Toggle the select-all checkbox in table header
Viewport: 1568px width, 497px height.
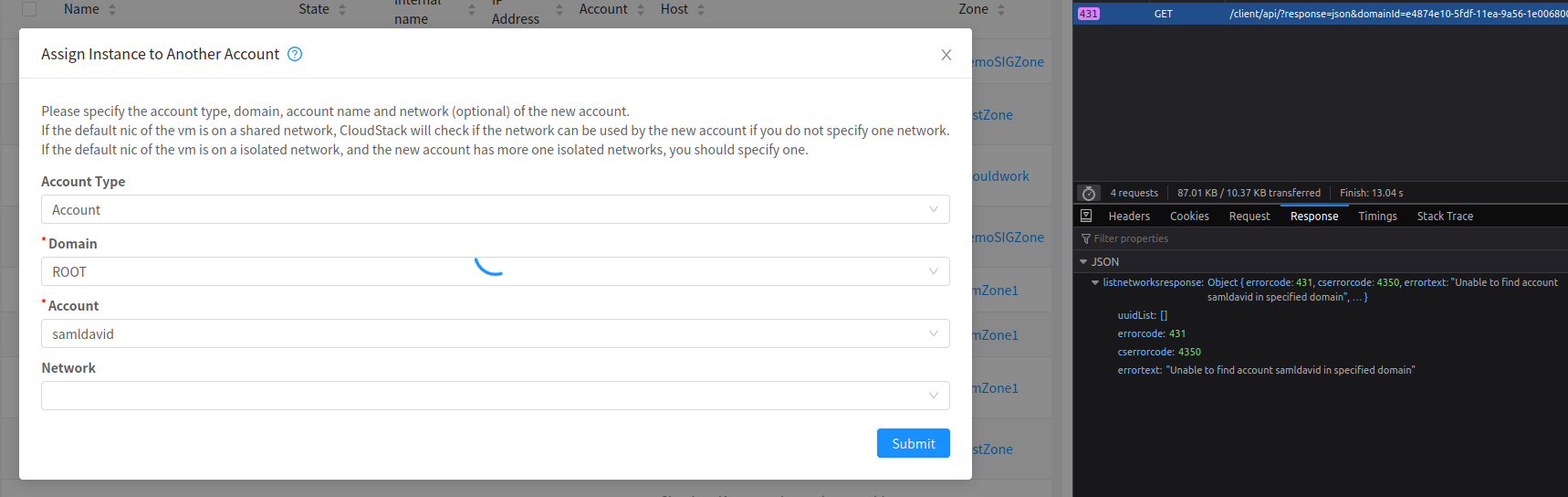[x=29, y=9]
